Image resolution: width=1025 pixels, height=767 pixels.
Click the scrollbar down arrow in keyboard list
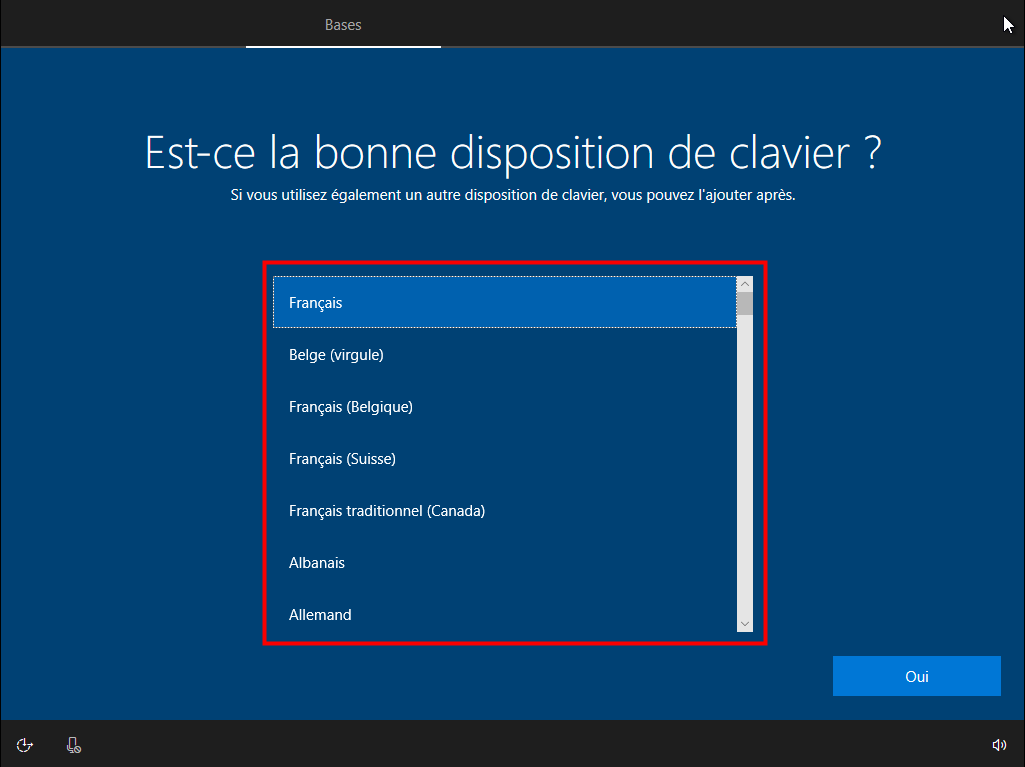point(744,624)
